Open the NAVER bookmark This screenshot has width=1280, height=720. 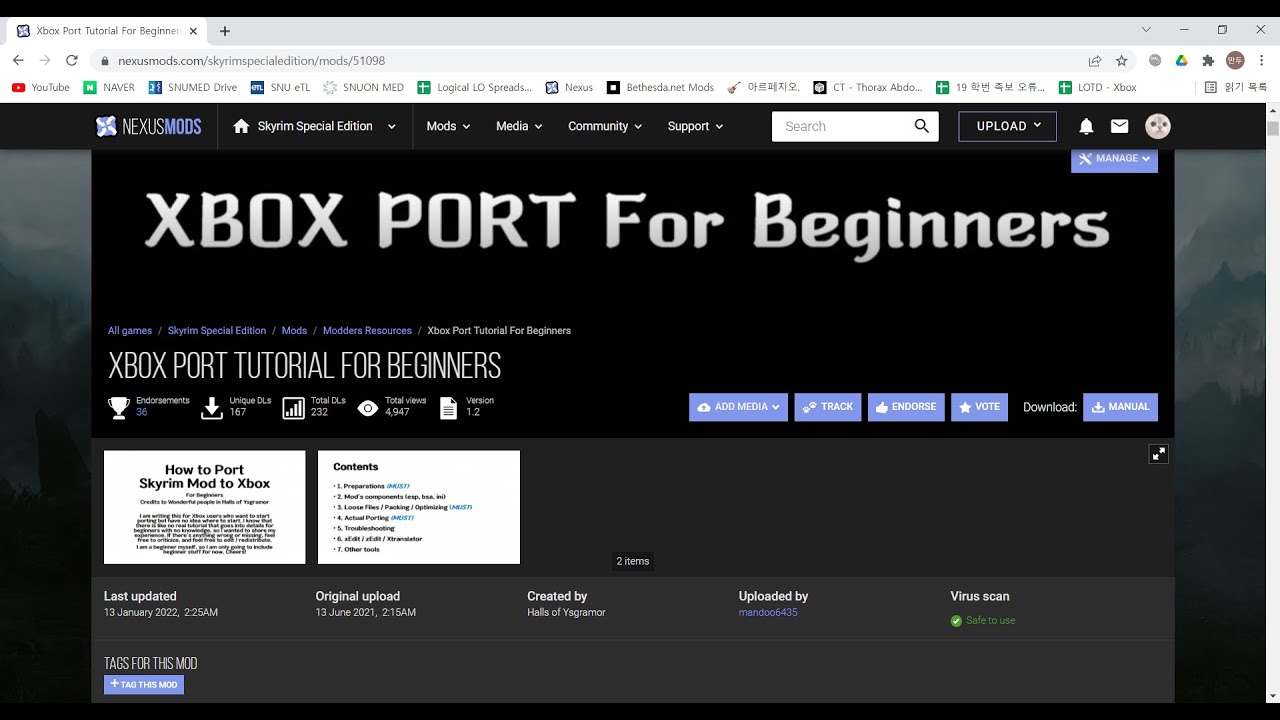pos(109,87)
